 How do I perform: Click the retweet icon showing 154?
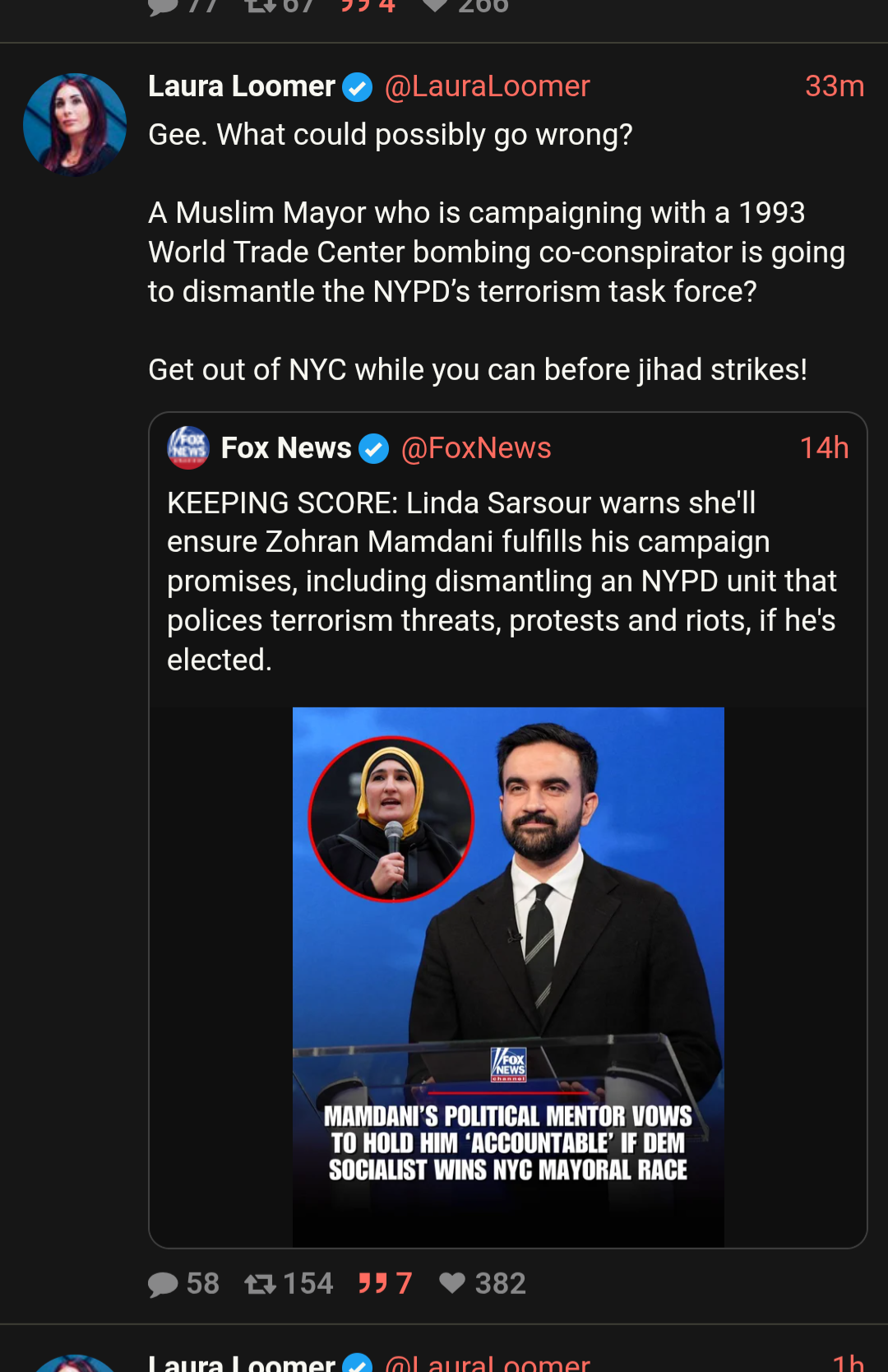coord(260,1284)
